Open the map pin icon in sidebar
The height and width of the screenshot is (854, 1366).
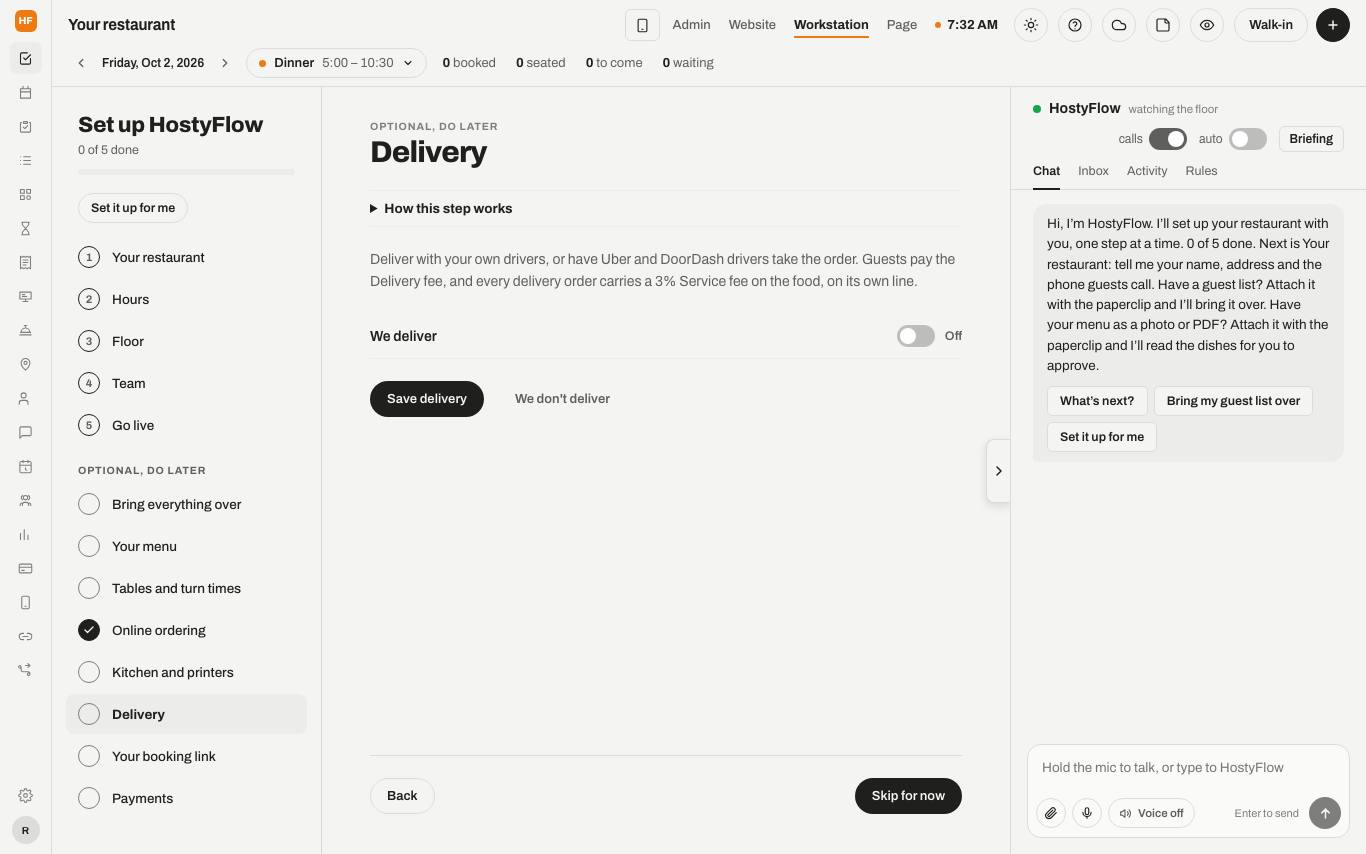[25, 365]
